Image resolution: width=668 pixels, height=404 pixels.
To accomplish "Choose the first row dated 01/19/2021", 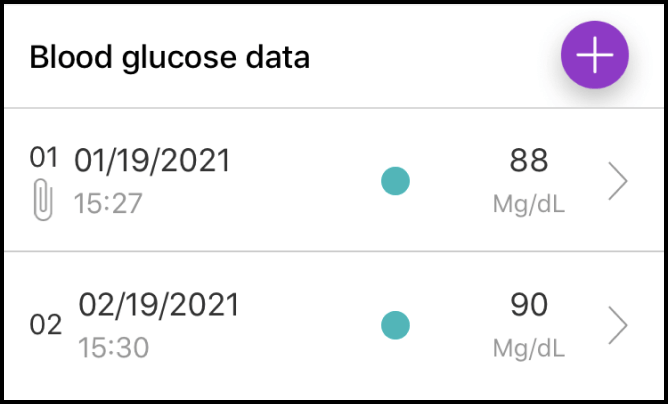I will [x=334, y=180].
